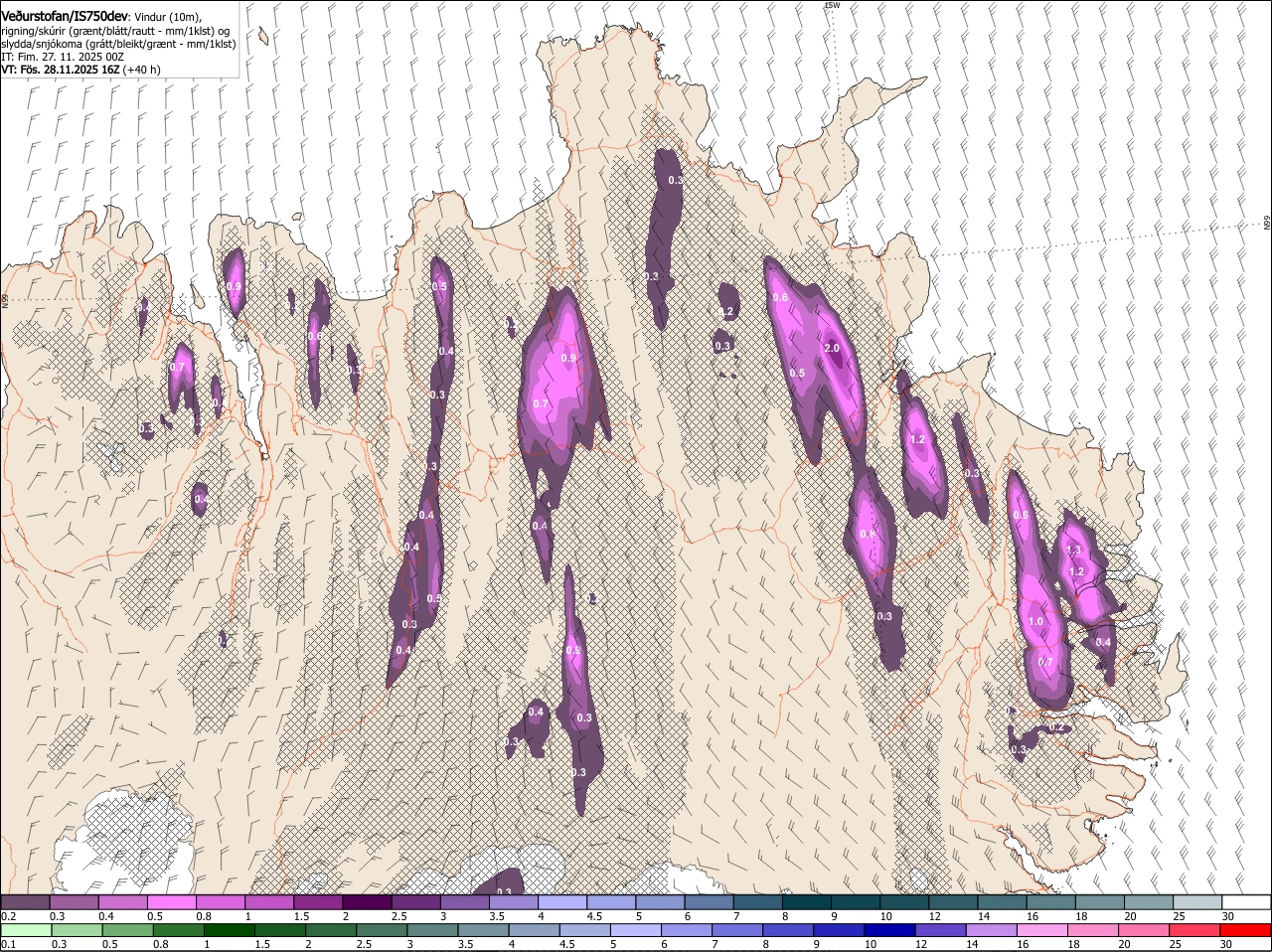
Task: Click the pale green 0.1 swatch, lower legend row
Action: coord(27,931)
